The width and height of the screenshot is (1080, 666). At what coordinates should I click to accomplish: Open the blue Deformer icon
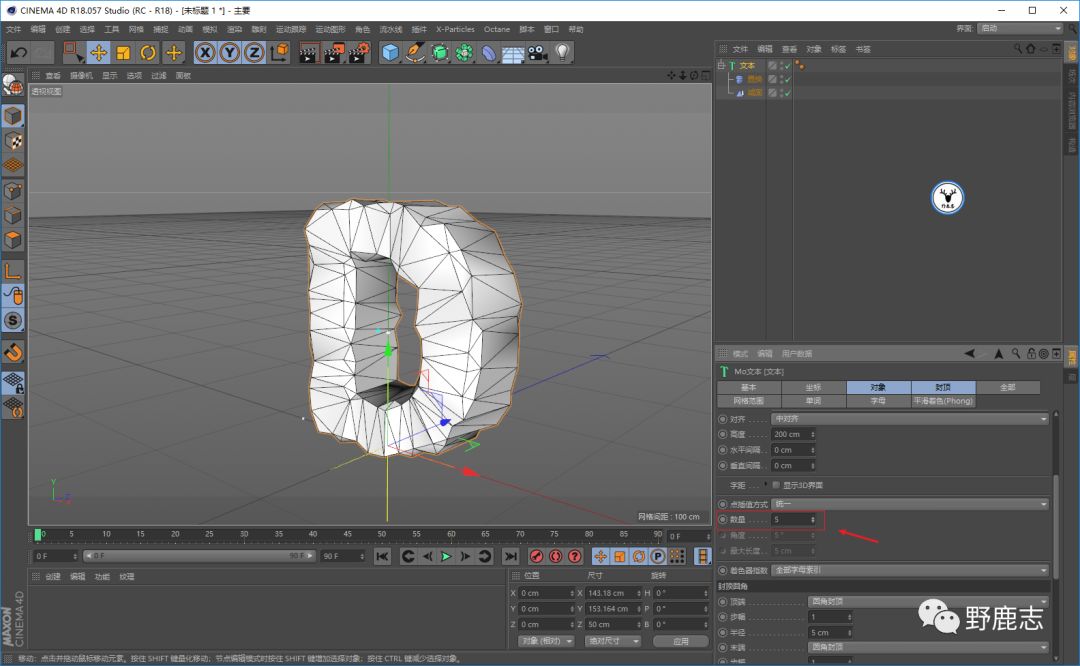(488, 53)
